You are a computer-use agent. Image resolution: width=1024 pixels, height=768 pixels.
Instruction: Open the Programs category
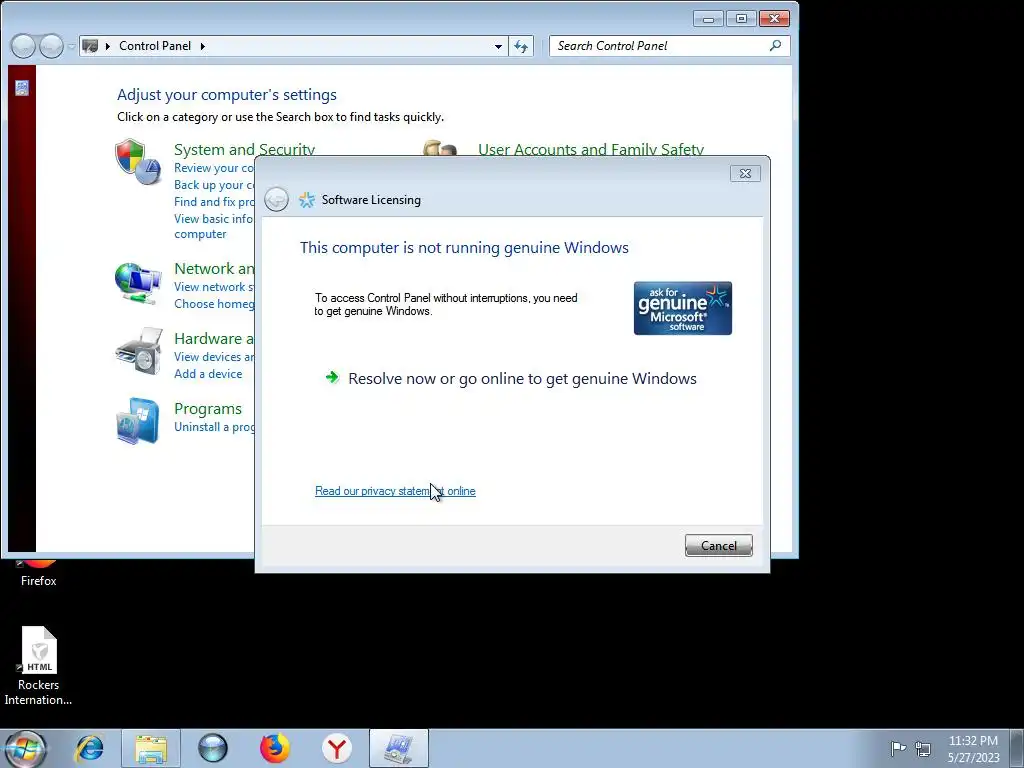click(208, 409)
